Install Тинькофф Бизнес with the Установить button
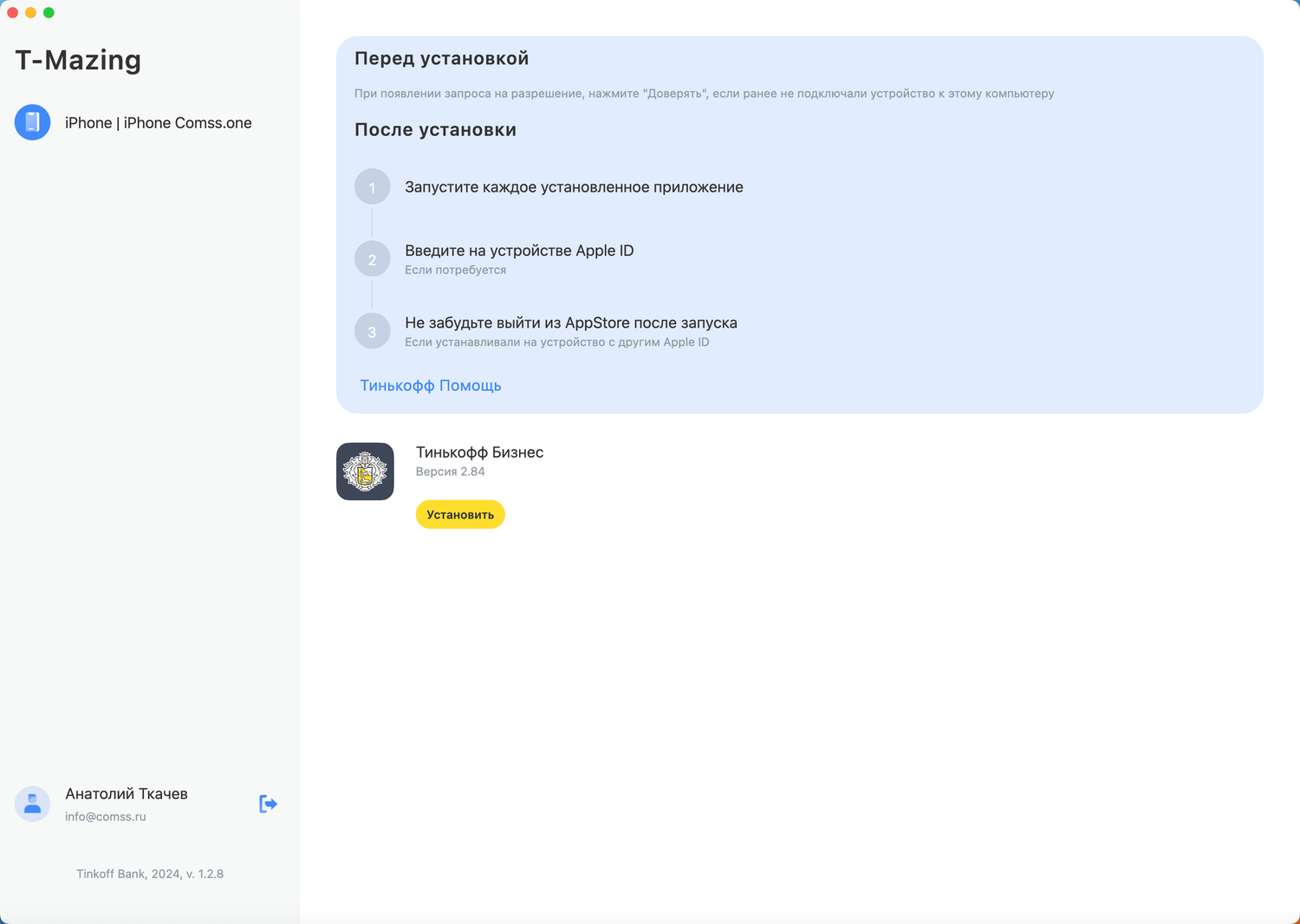 pos(460,515)
